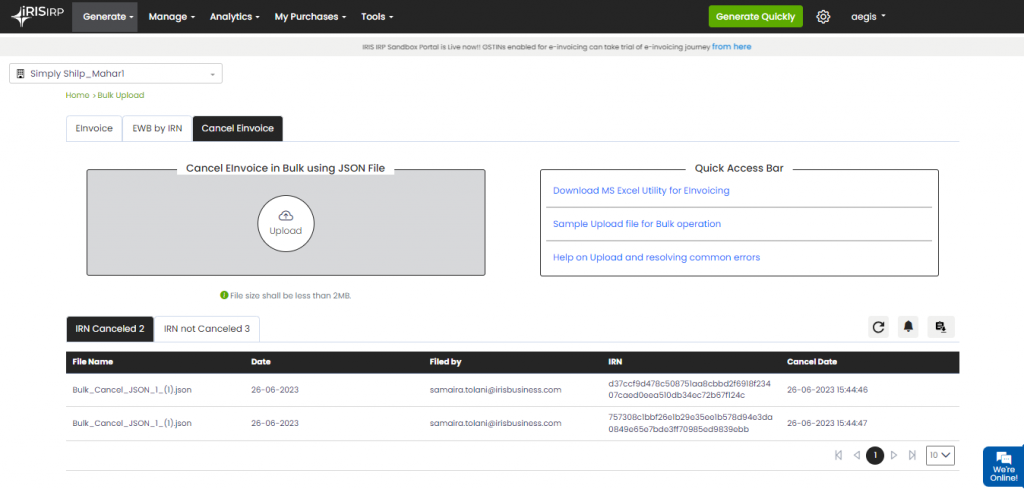Go to the last page of results
The image size is (1024, 489).
[912, 455]
